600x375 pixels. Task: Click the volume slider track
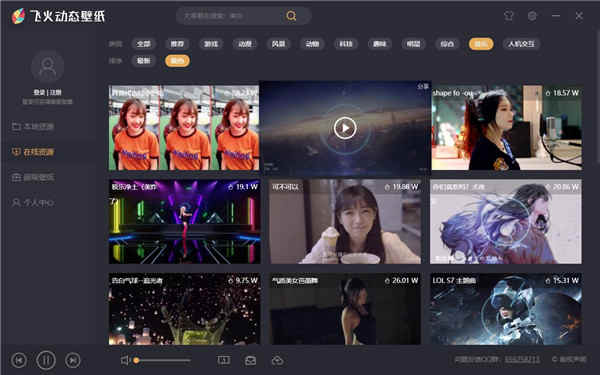pyautogui.click(x=163, y=360)
